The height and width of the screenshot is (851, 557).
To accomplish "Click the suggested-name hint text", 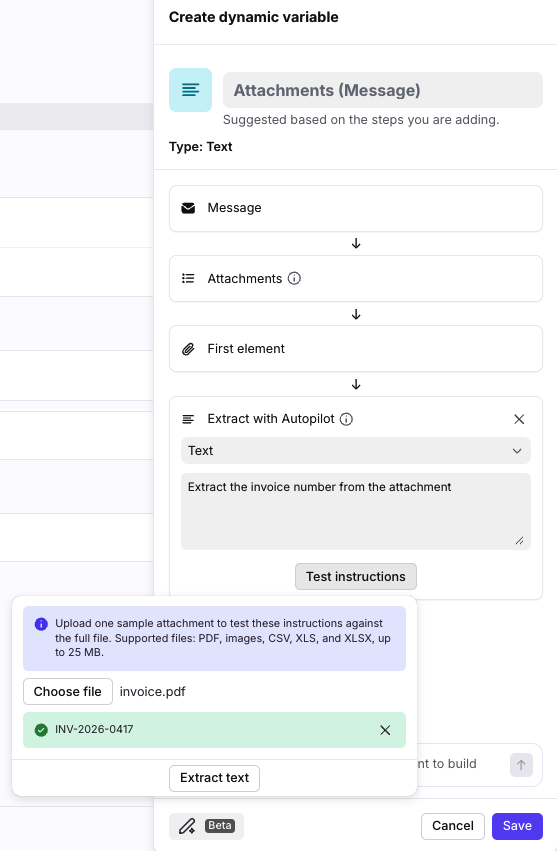I will (361, 119).
